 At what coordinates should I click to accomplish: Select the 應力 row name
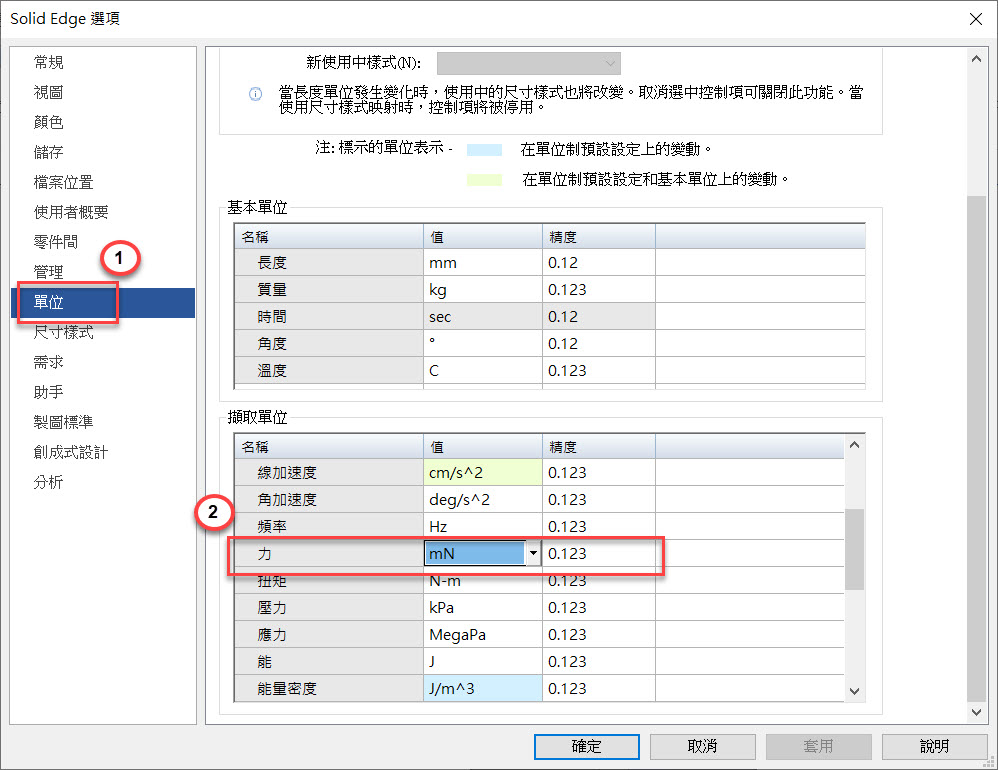click(x=328, y=634)
